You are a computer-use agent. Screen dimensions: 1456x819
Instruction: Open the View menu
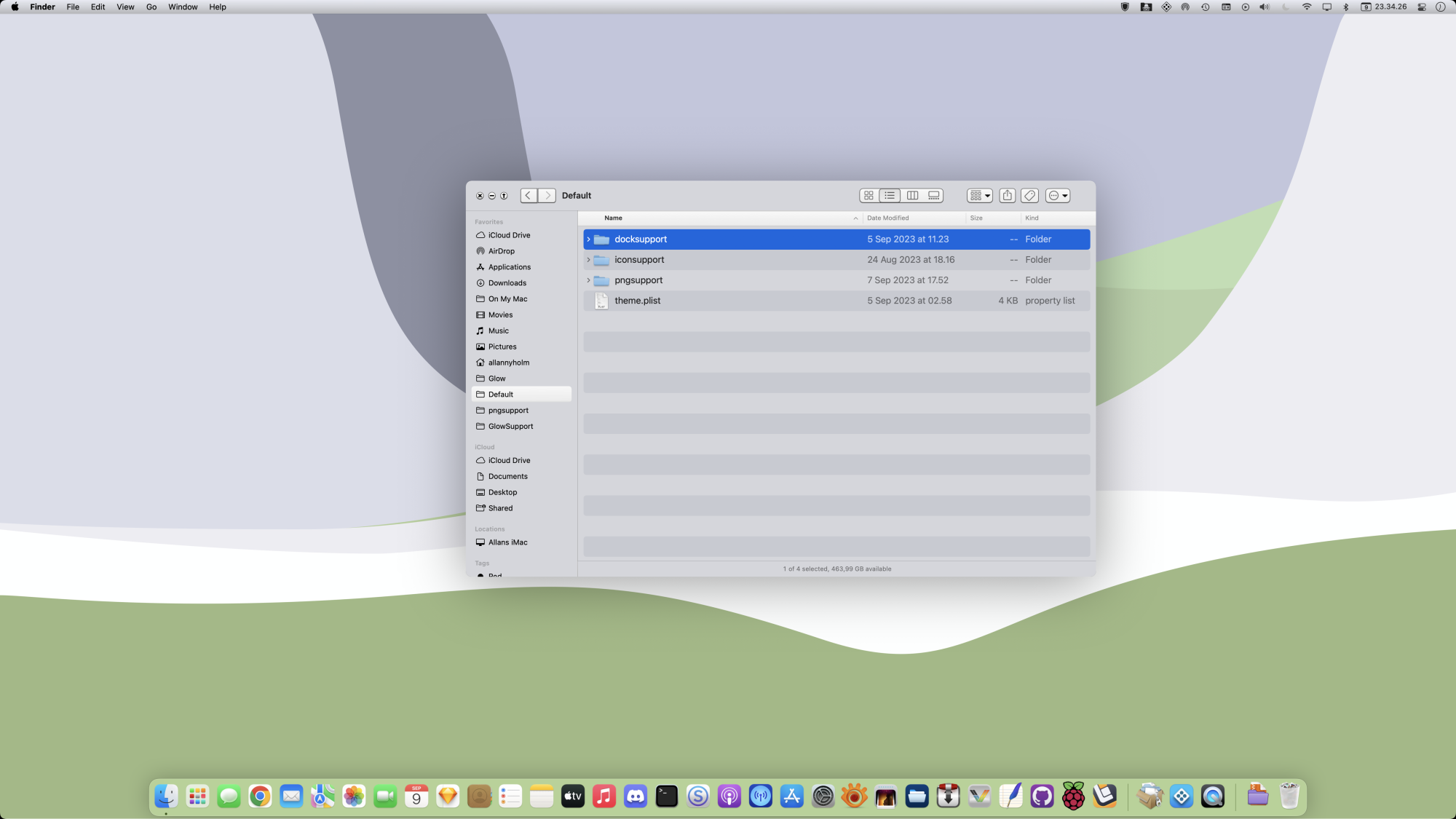tap(125, 7)
